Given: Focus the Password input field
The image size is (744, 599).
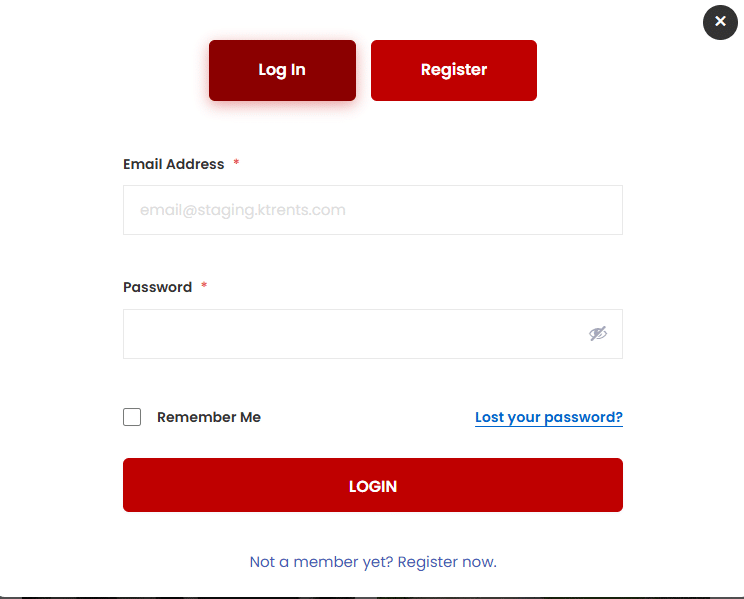Looking at the screenshot, I should [350, 334].
